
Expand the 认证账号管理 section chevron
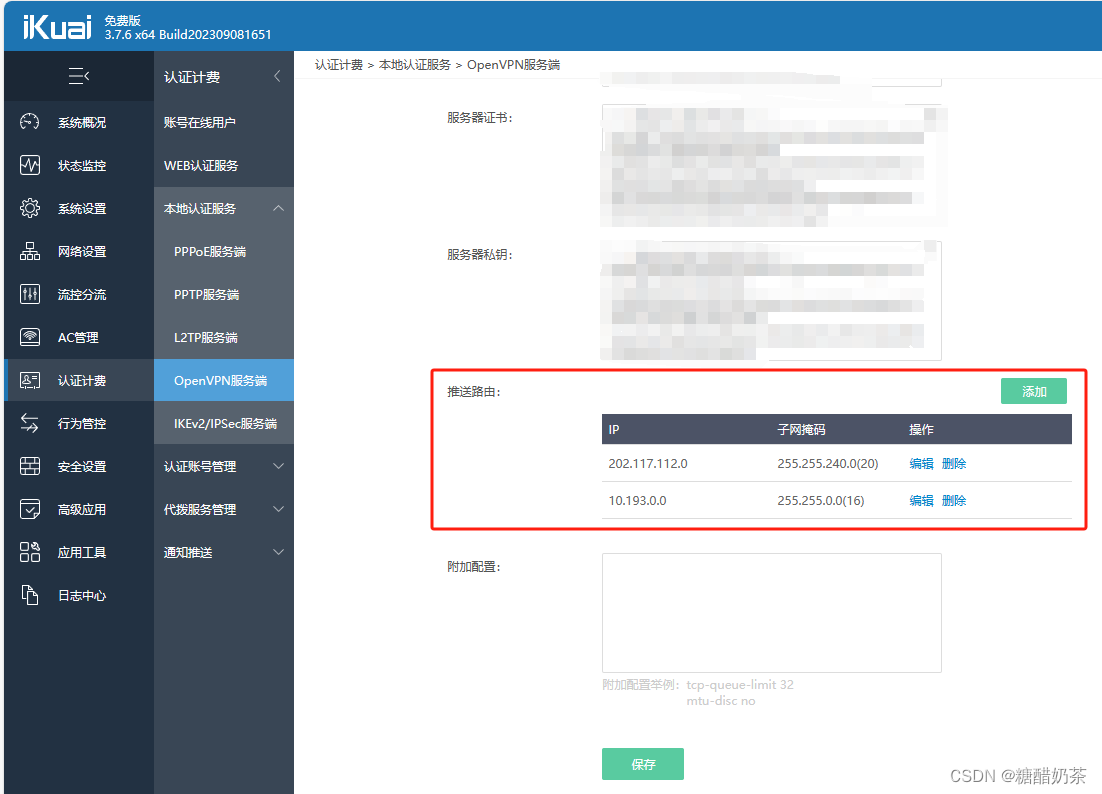coord(278,466)
